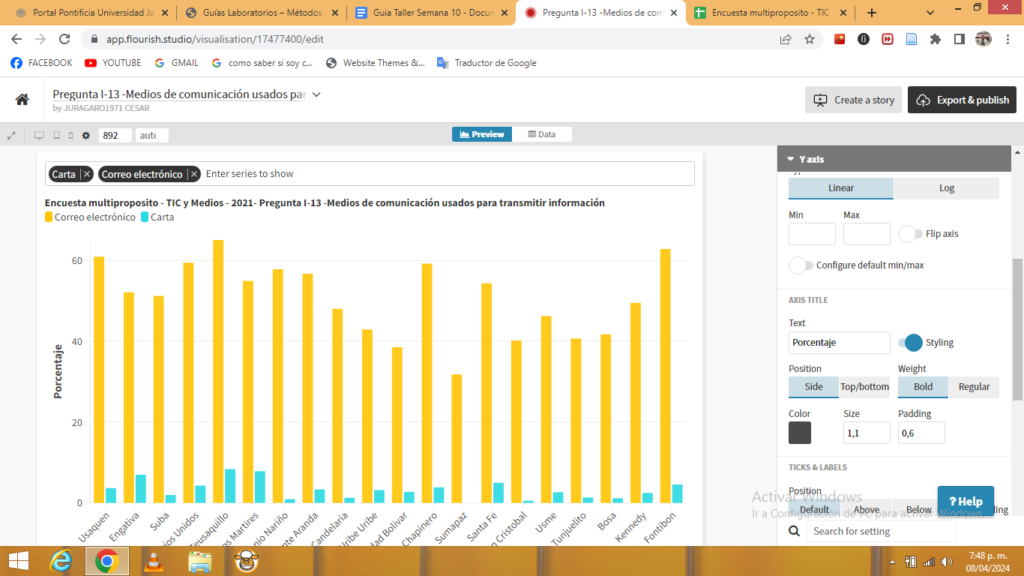The height and width of the screenshot is (576, 1024).
Task: Toggle fullscreen preview arrows icon
Action: click(11, 135)
